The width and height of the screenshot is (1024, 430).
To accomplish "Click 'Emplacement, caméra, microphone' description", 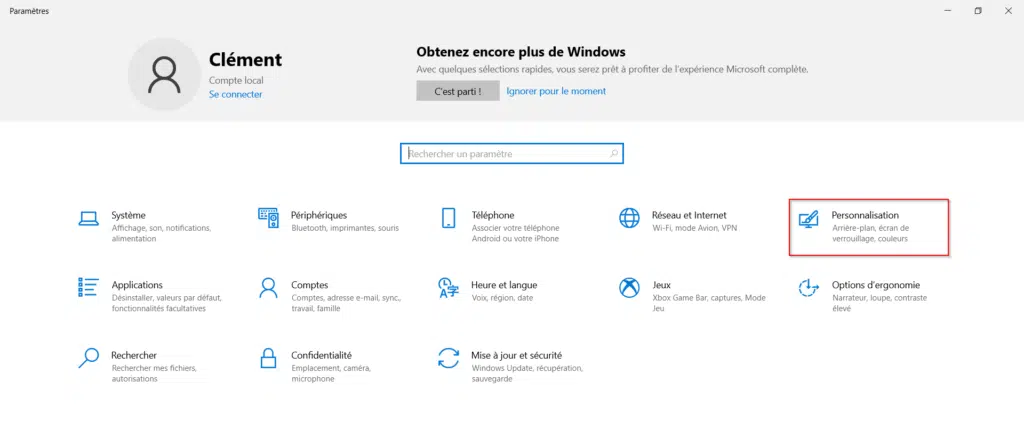I will coord(331,374).
